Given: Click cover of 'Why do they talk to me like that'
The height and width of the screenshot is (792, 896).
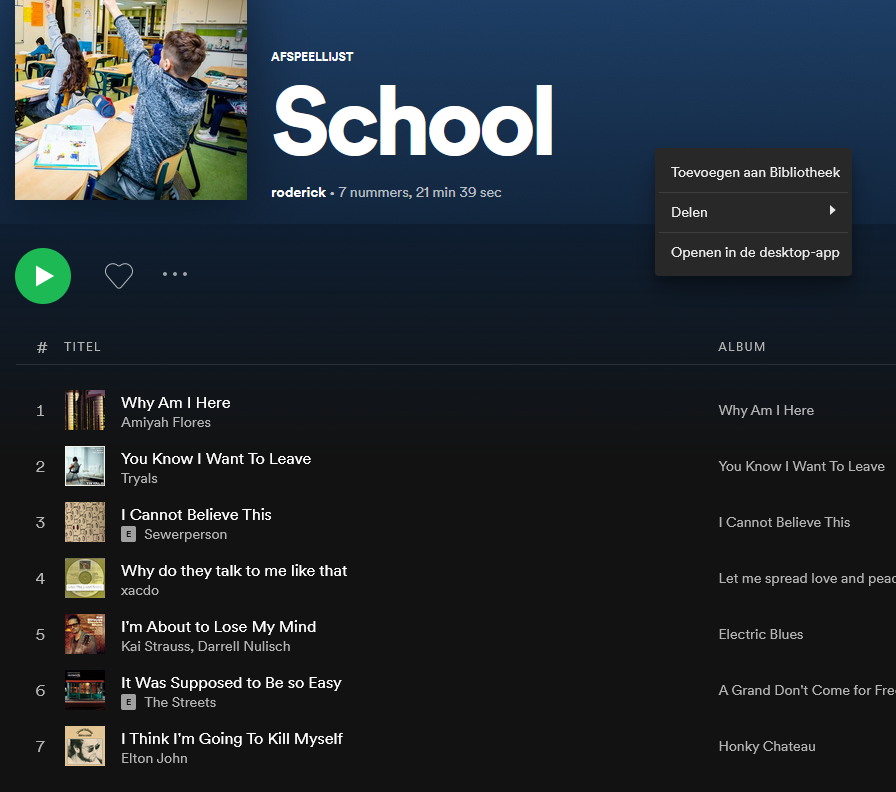Looking at the screenshot, I should click(x=85, y=578).
